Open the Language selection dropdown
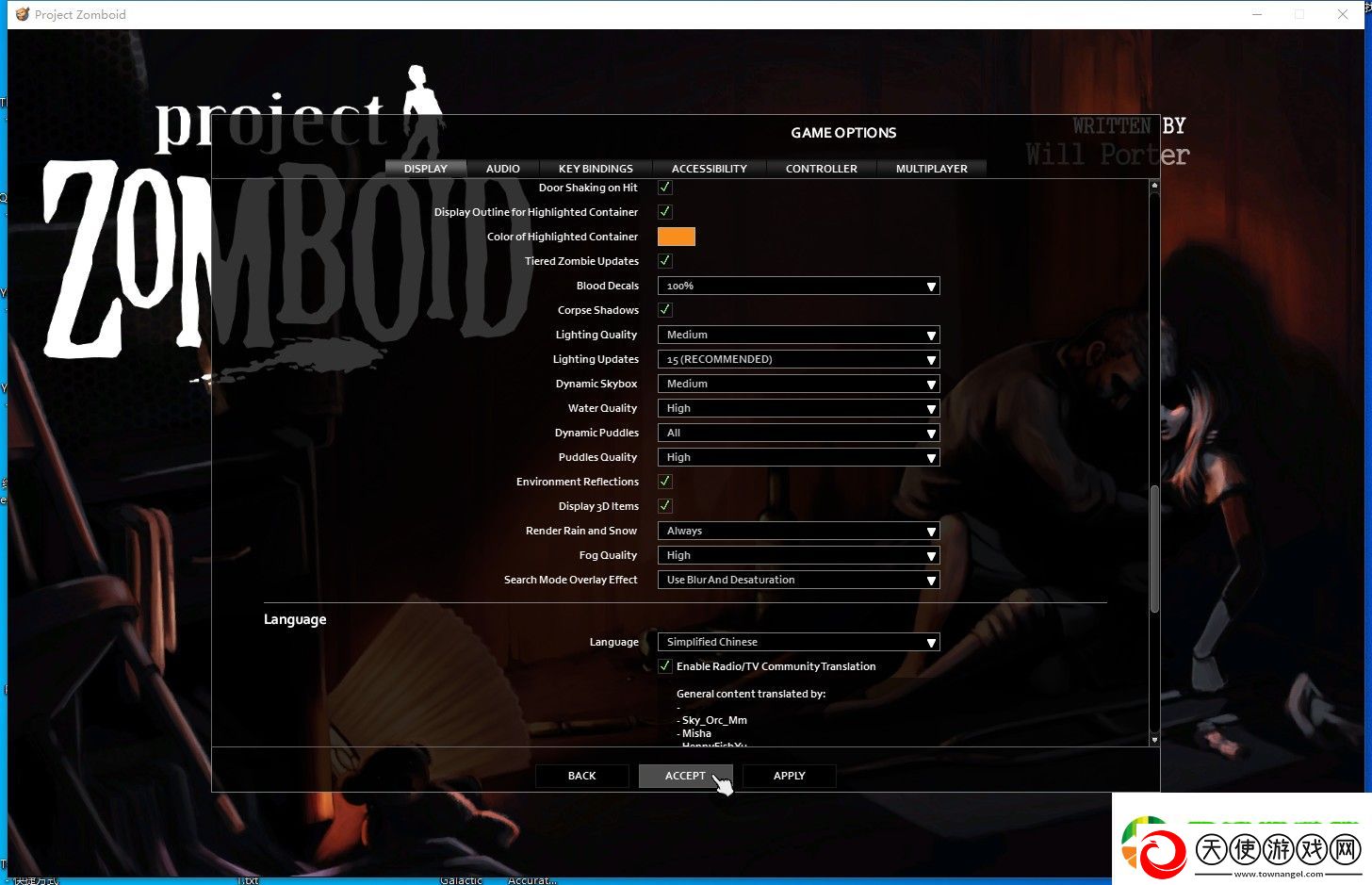Image resolution: width=1372 pixels, height=885 pixels. pos(798,642)
